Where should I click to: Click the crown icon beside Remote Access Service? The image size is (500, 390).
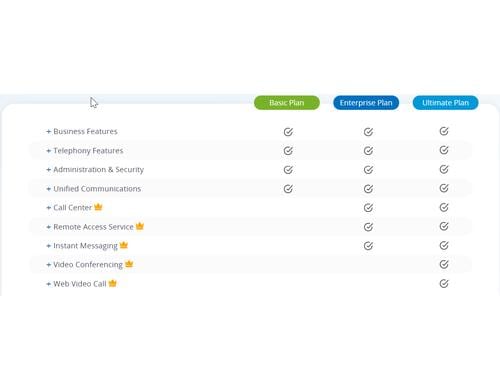140,226
